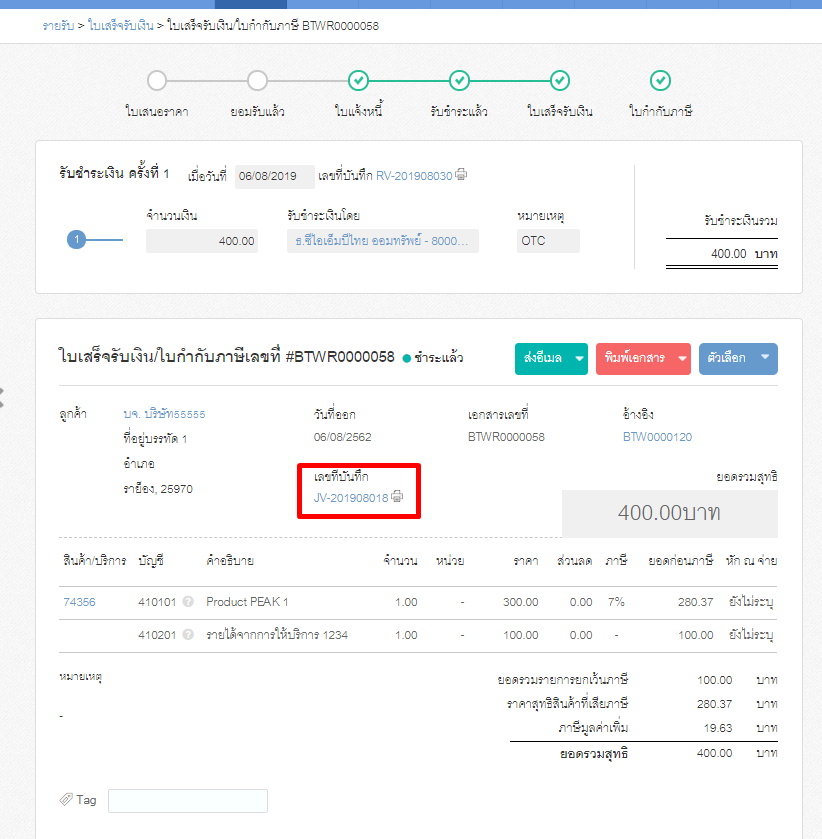Select the grey ยอมรับแล้ว step circle

click(x=258, y=81)
